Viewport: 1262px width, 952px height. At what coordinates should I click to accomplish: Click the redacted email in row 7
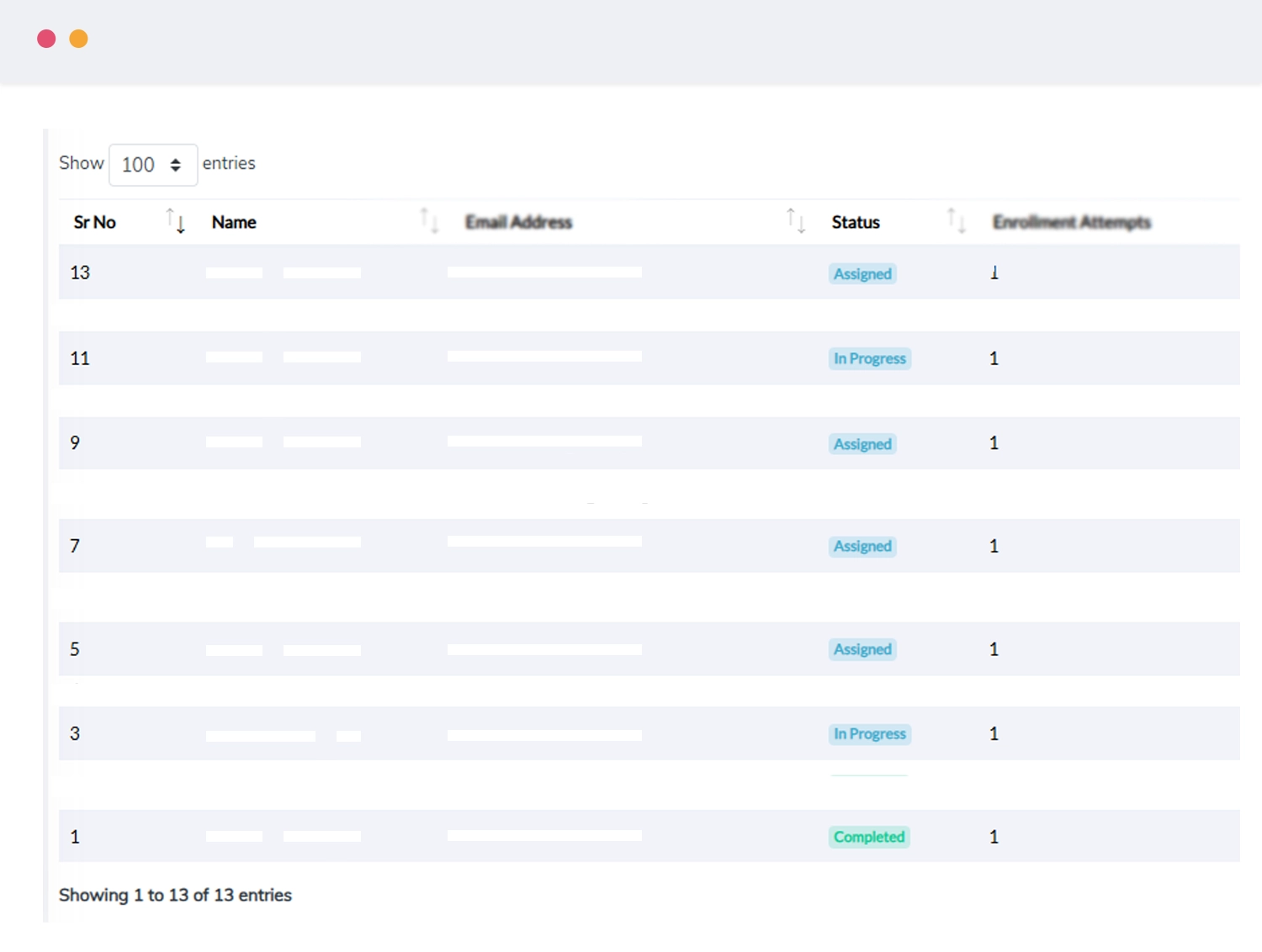coord(544,542)
